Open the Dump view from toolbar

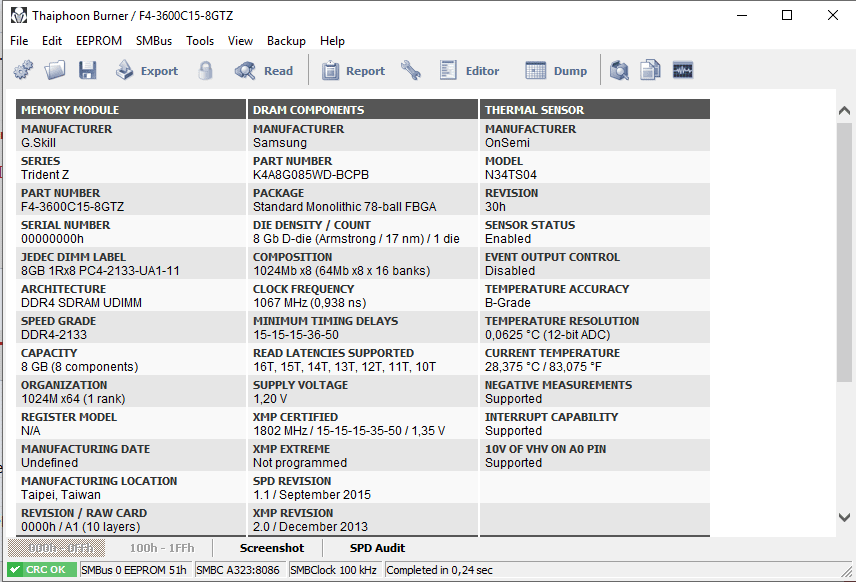point(556,70)
